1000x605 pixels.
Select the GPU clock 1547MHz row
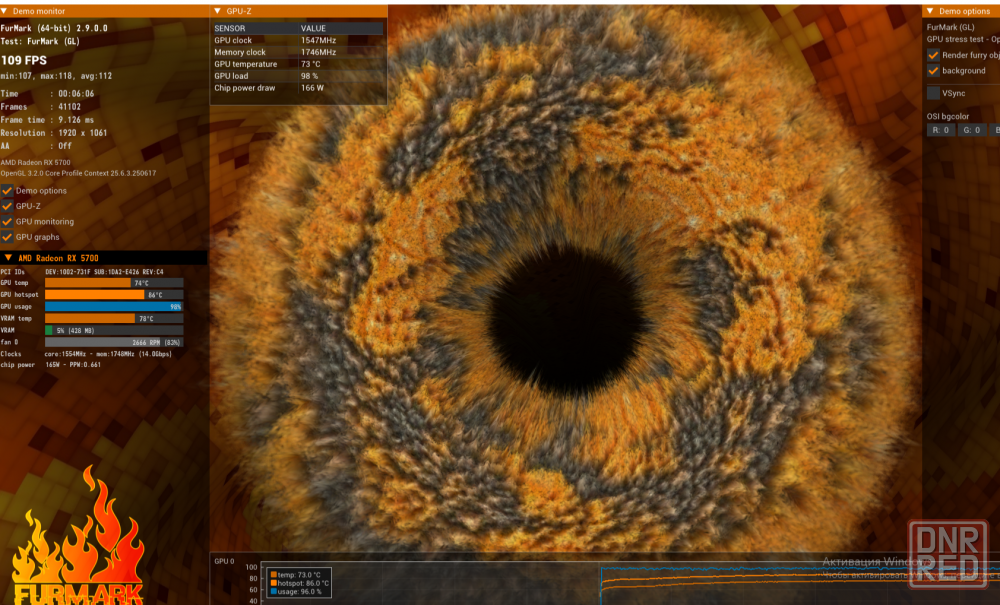298,40
